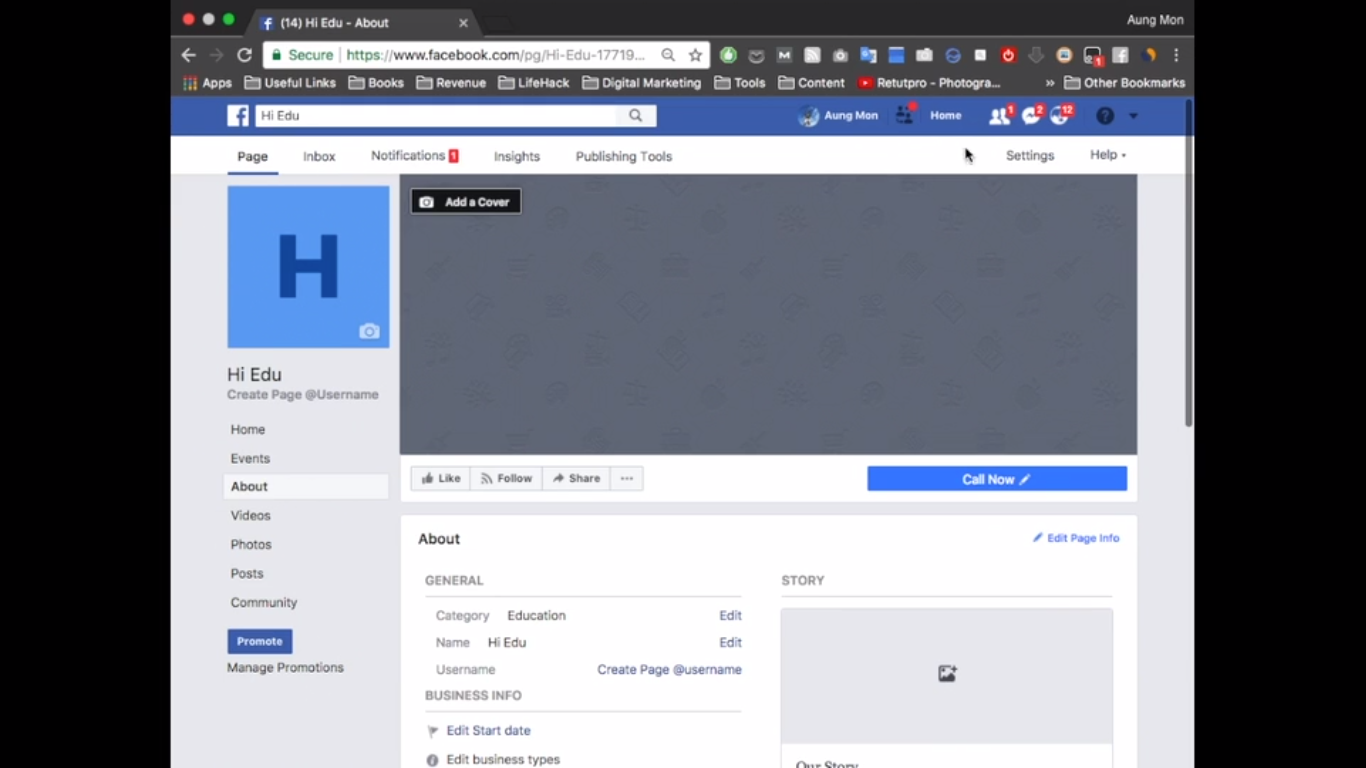Open Publishing Tools tab
This screenshot has width=1366, height=768.
point(624,156)
